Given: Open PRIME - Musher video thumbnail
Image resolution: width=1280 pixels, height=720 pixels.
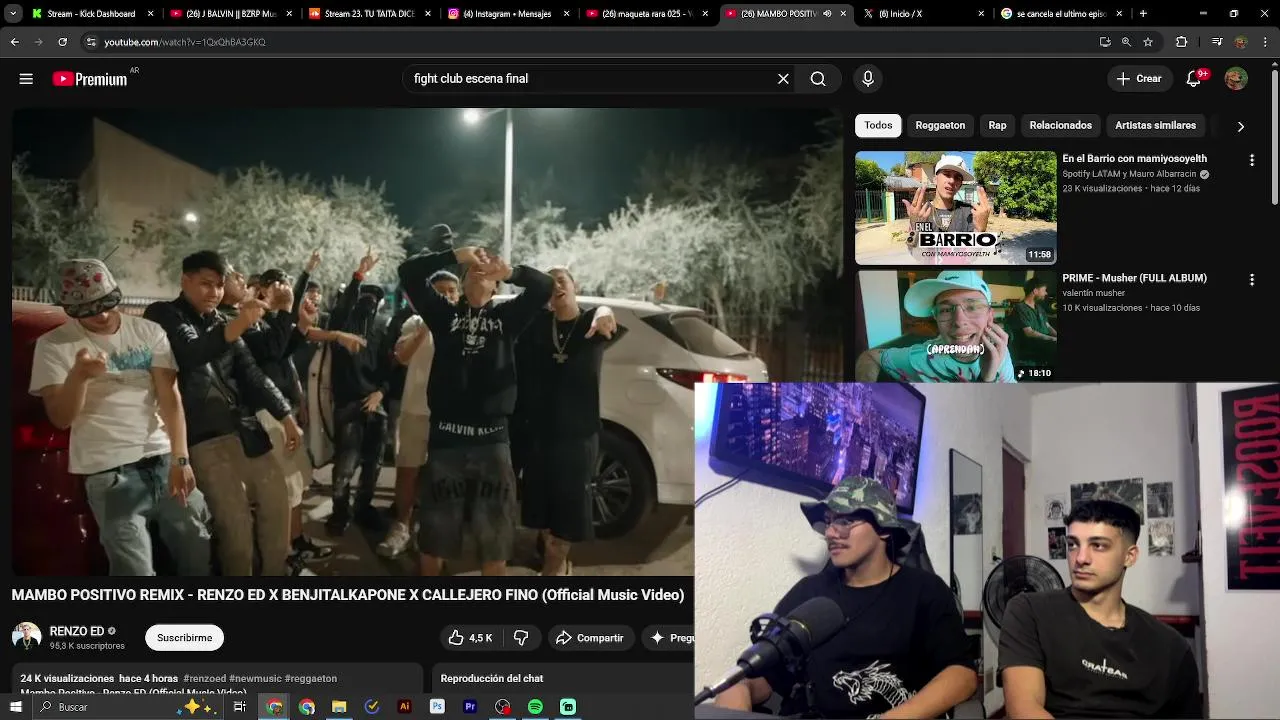Looking at the screenshot, I should 955,326.
